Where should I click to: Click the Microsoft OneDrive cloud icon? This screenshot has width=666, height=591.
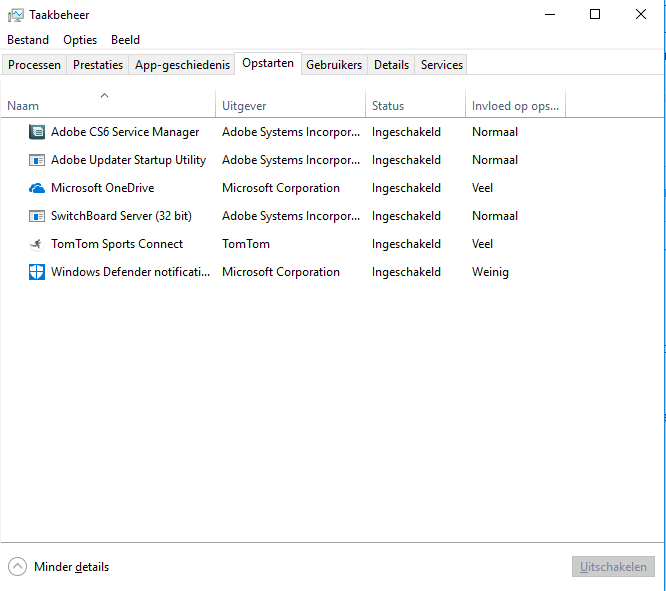pyautogui.click(x=37, y=188)
